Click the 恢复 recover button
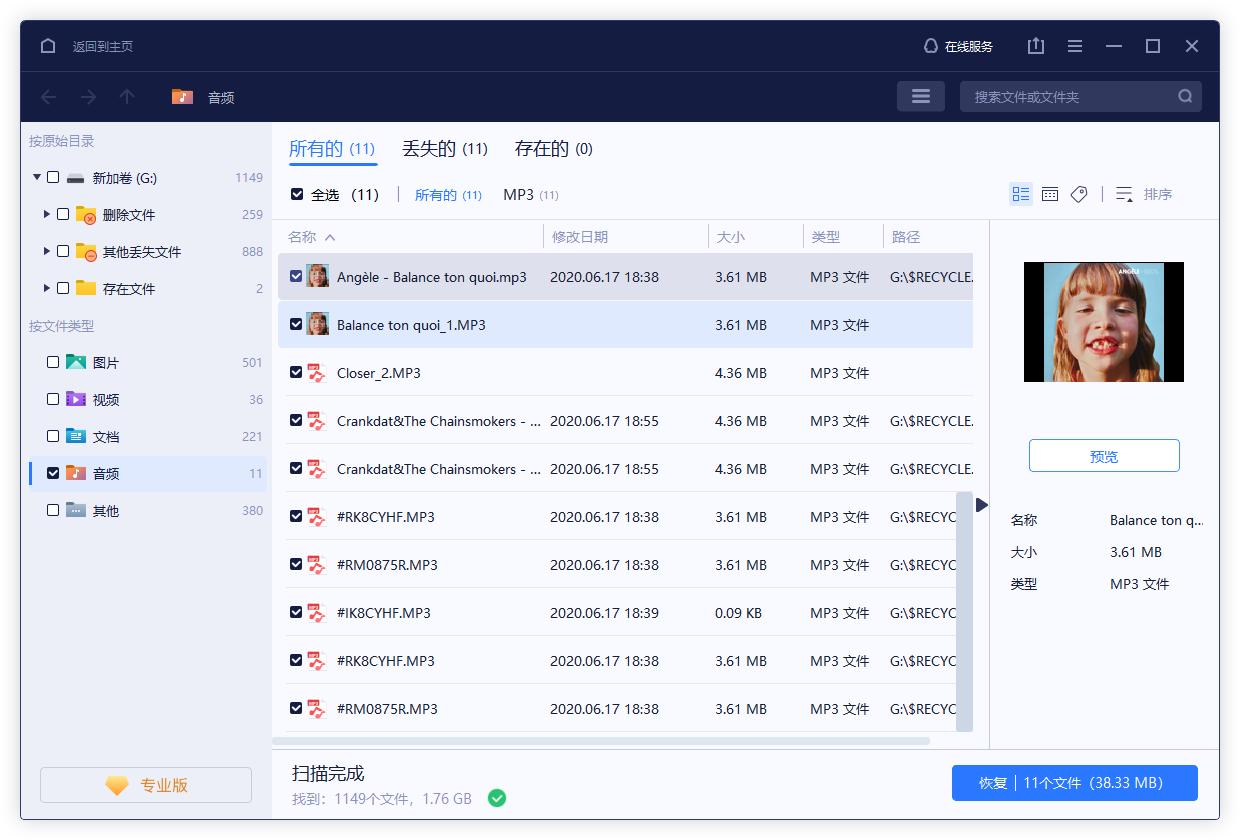 pos(1074,783)
